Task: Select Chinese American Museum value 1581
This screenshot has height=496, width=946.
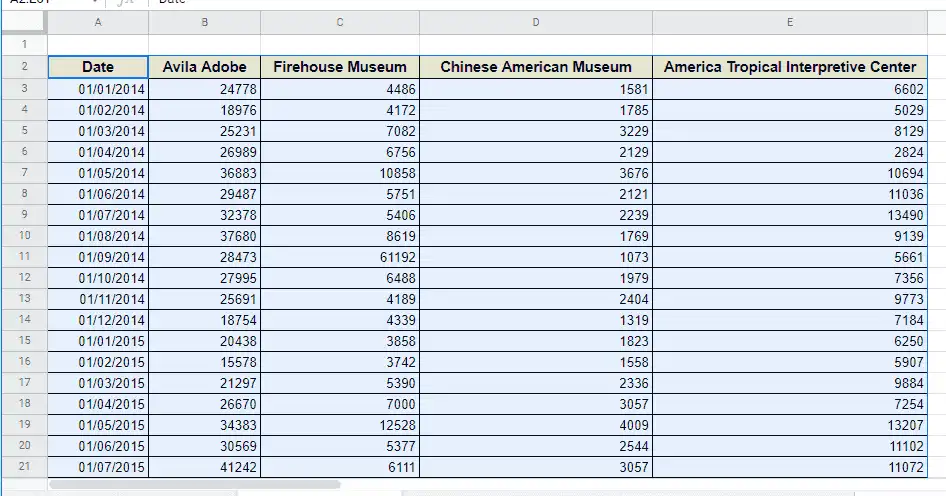Action: (536, 89)
